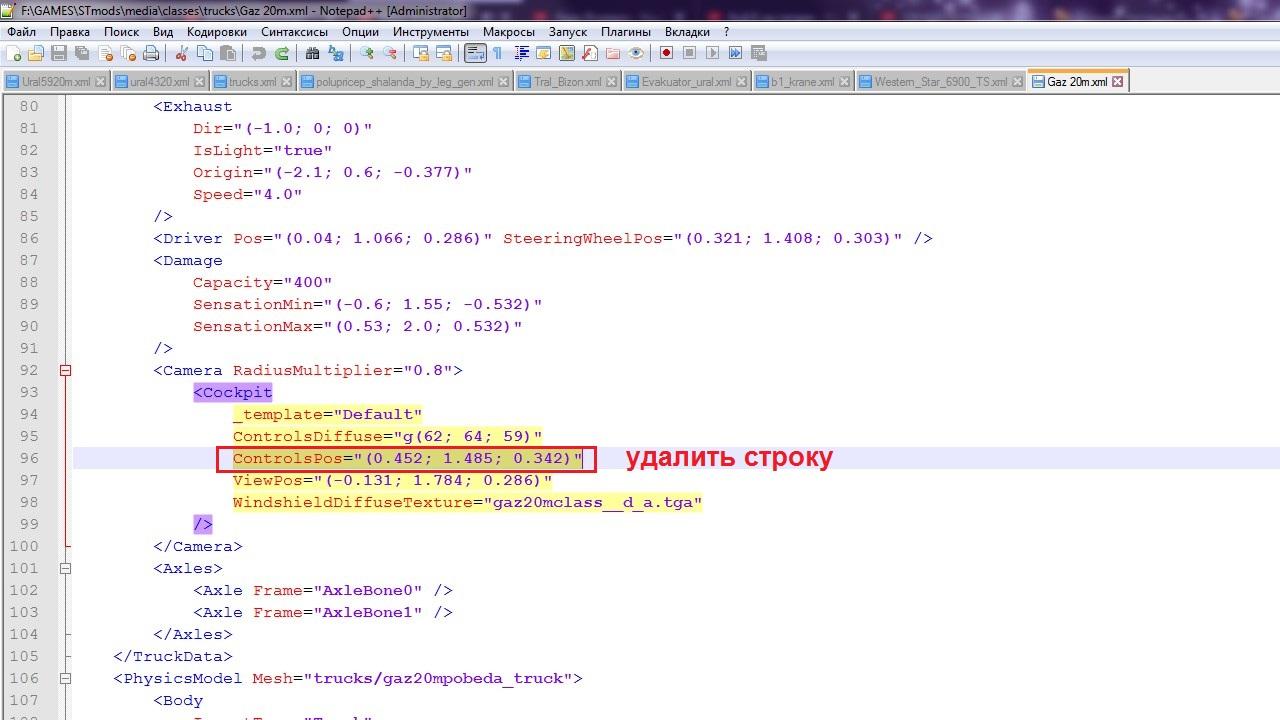Toggle the indent guide toolbar button
The image size is (1280, 720).
(x=521, y=53)
